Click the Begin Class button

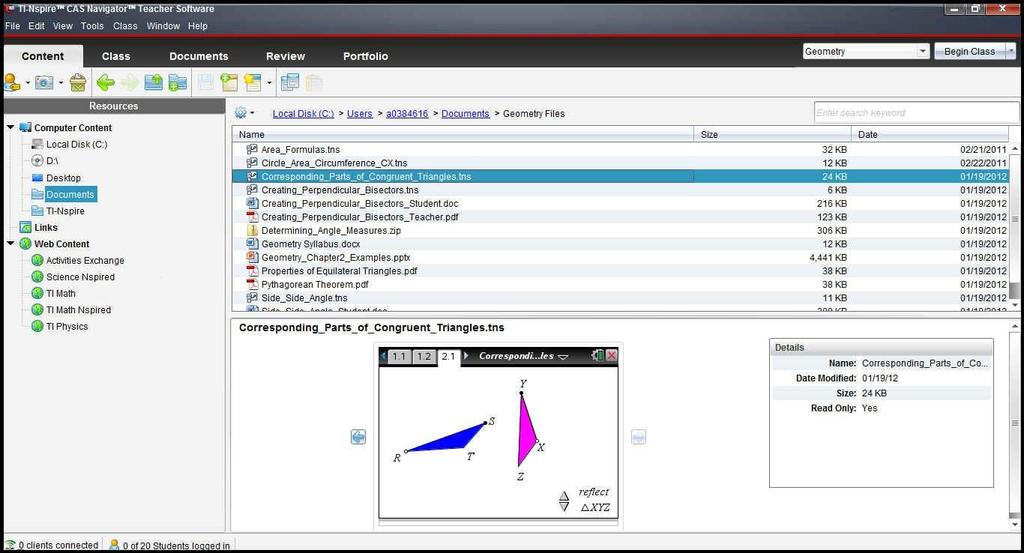(969, 51)
